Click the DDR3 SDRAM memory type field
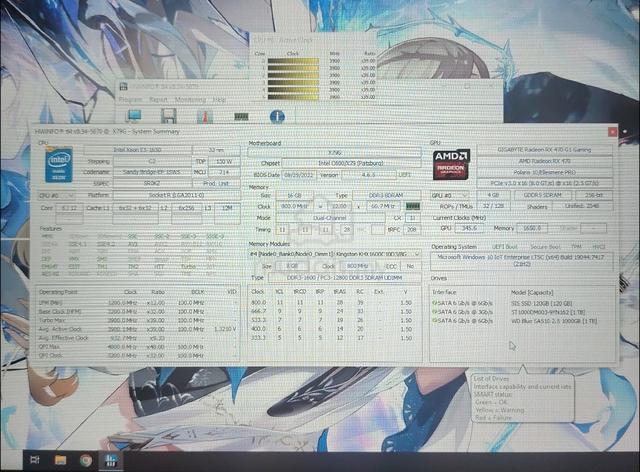 point(386,195)
